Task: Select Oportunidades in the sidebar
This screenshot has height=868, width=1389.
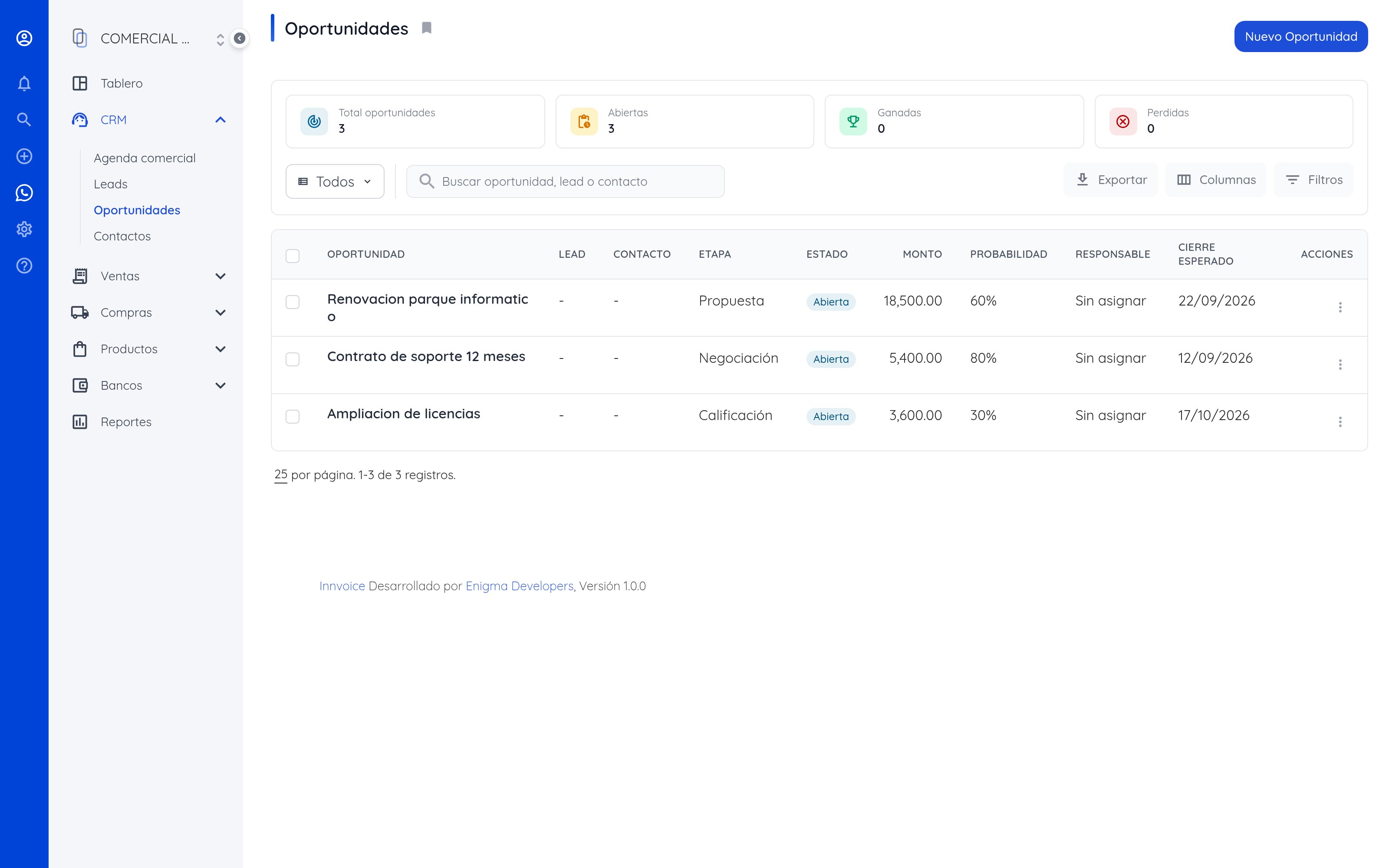Action: click(x=137, y=210)
